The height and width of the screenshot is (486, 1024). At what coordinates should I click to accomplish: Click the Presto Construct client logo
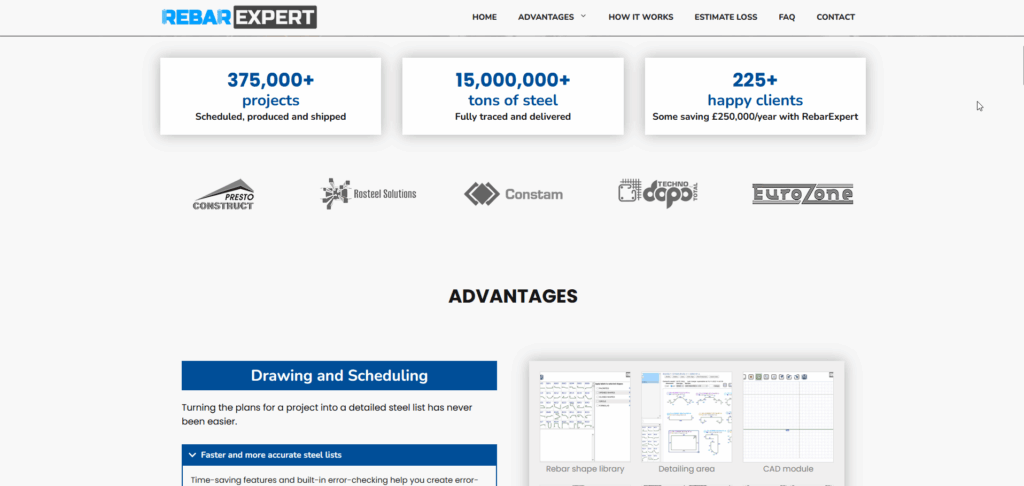pos(223,194)
